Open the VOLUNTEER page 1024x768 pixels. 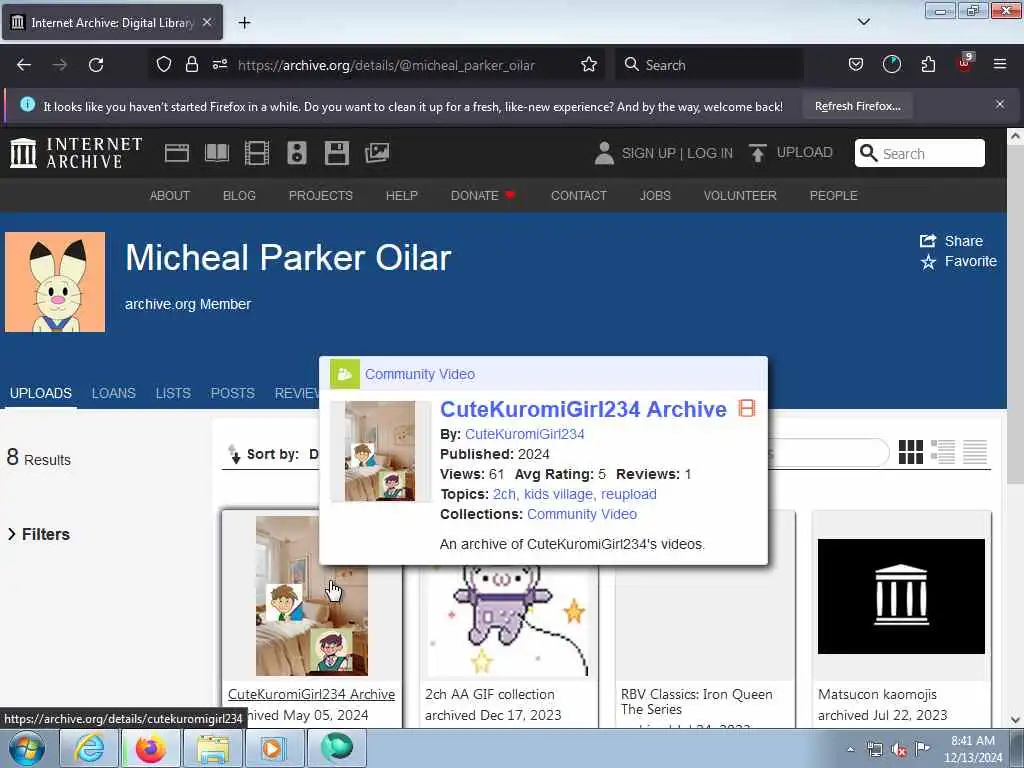pyautogui.click(x=740, y=195)
